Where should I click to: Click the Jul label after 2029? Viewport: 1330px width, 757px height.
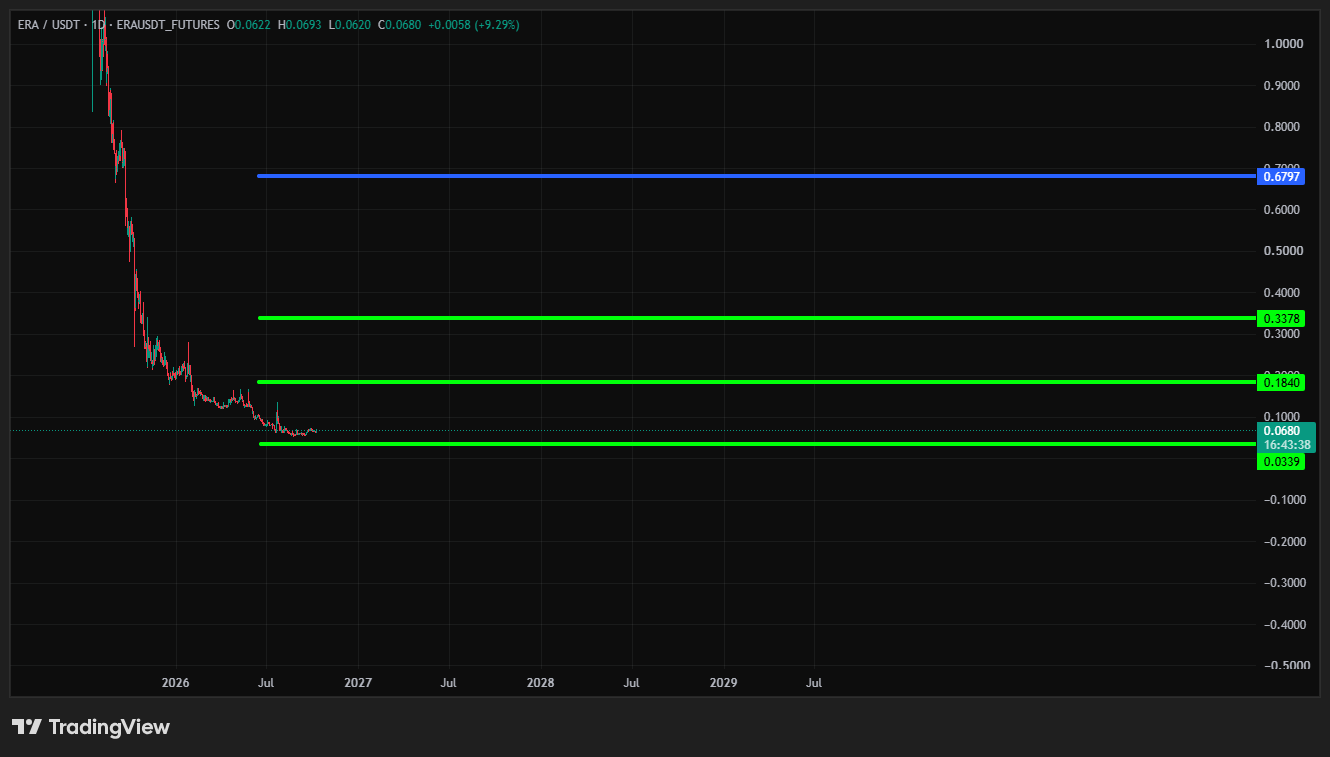(814, 684)
